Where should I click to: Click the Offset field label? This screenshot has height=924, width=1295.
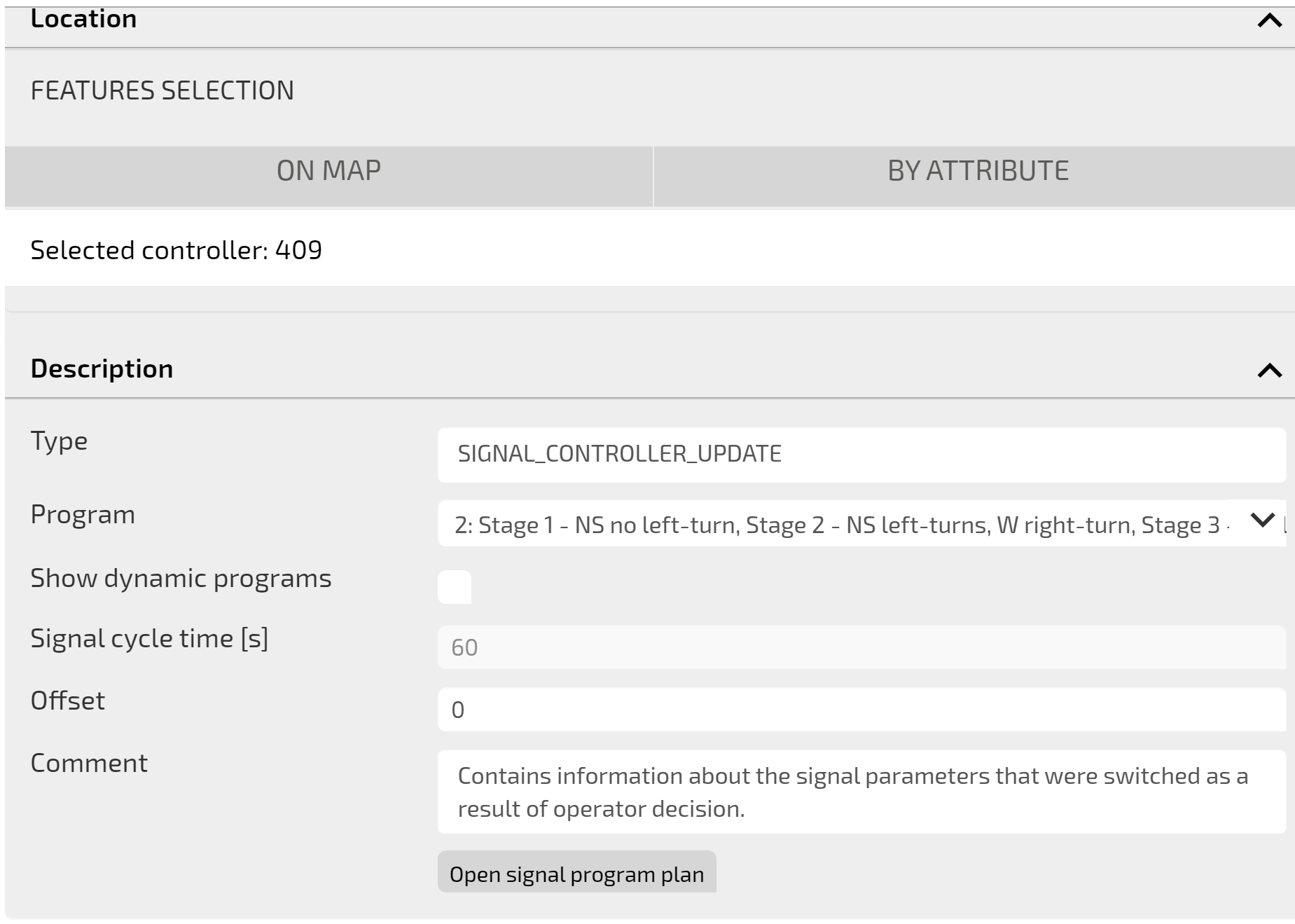(68, 701)
